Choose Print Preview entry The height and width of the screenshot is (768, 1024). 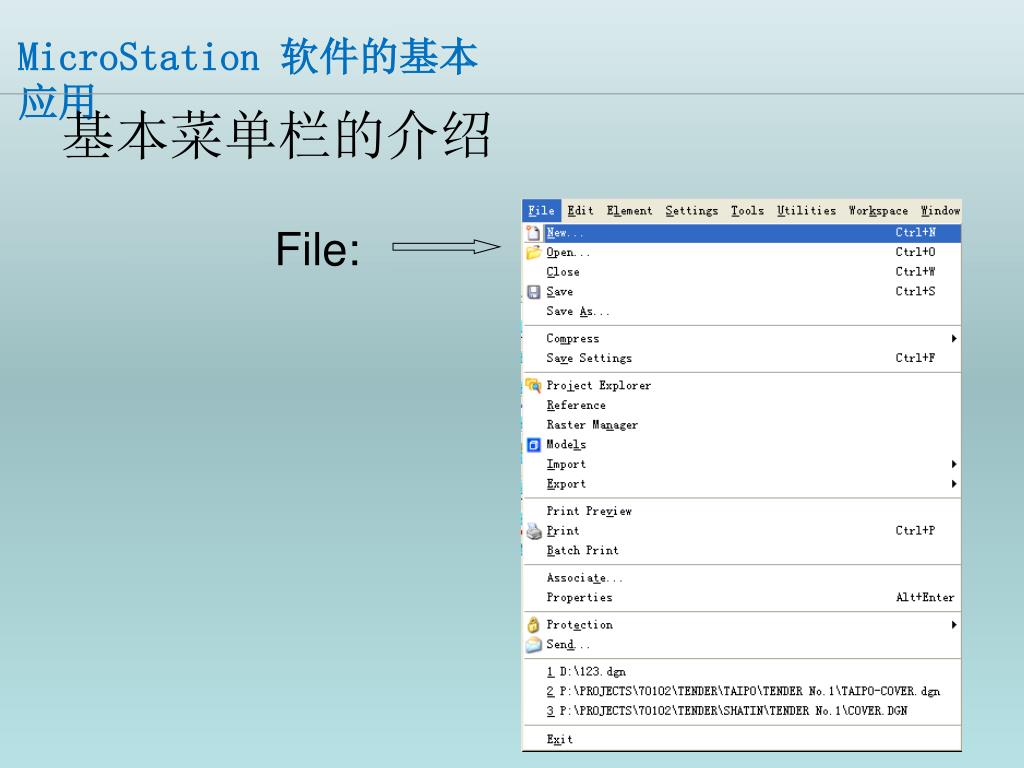click(742, 511)
